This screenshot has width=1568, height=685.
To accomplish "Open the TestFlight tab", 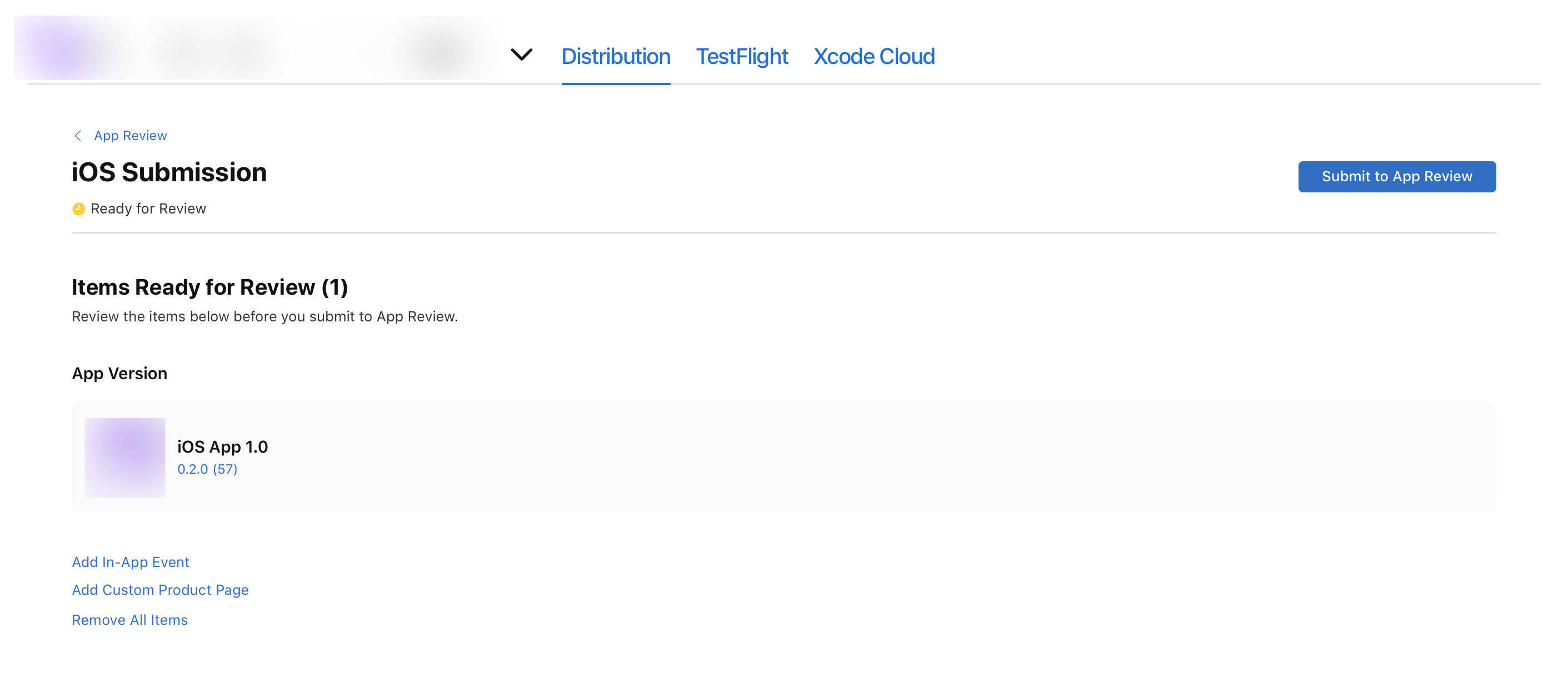I will point(741,57).
